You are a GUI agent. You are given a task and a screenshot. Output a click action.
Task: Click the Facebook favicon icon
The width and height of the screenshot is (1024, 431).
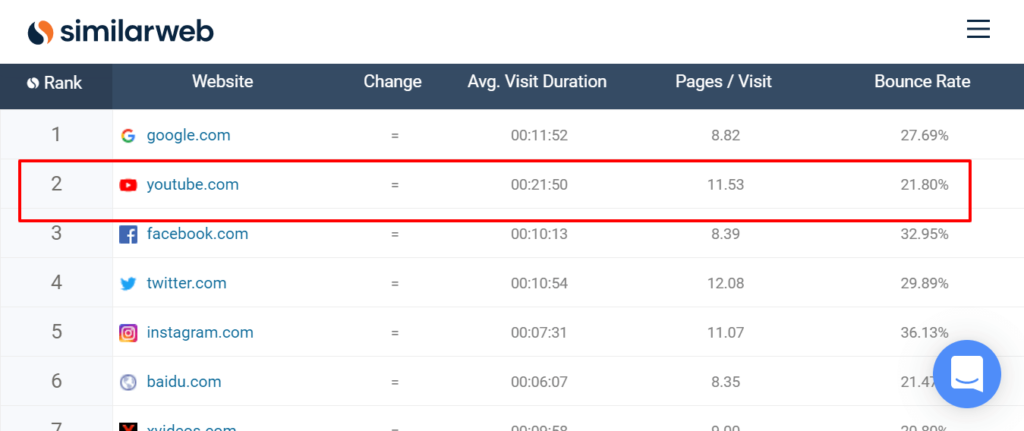[x=128, y=235]
